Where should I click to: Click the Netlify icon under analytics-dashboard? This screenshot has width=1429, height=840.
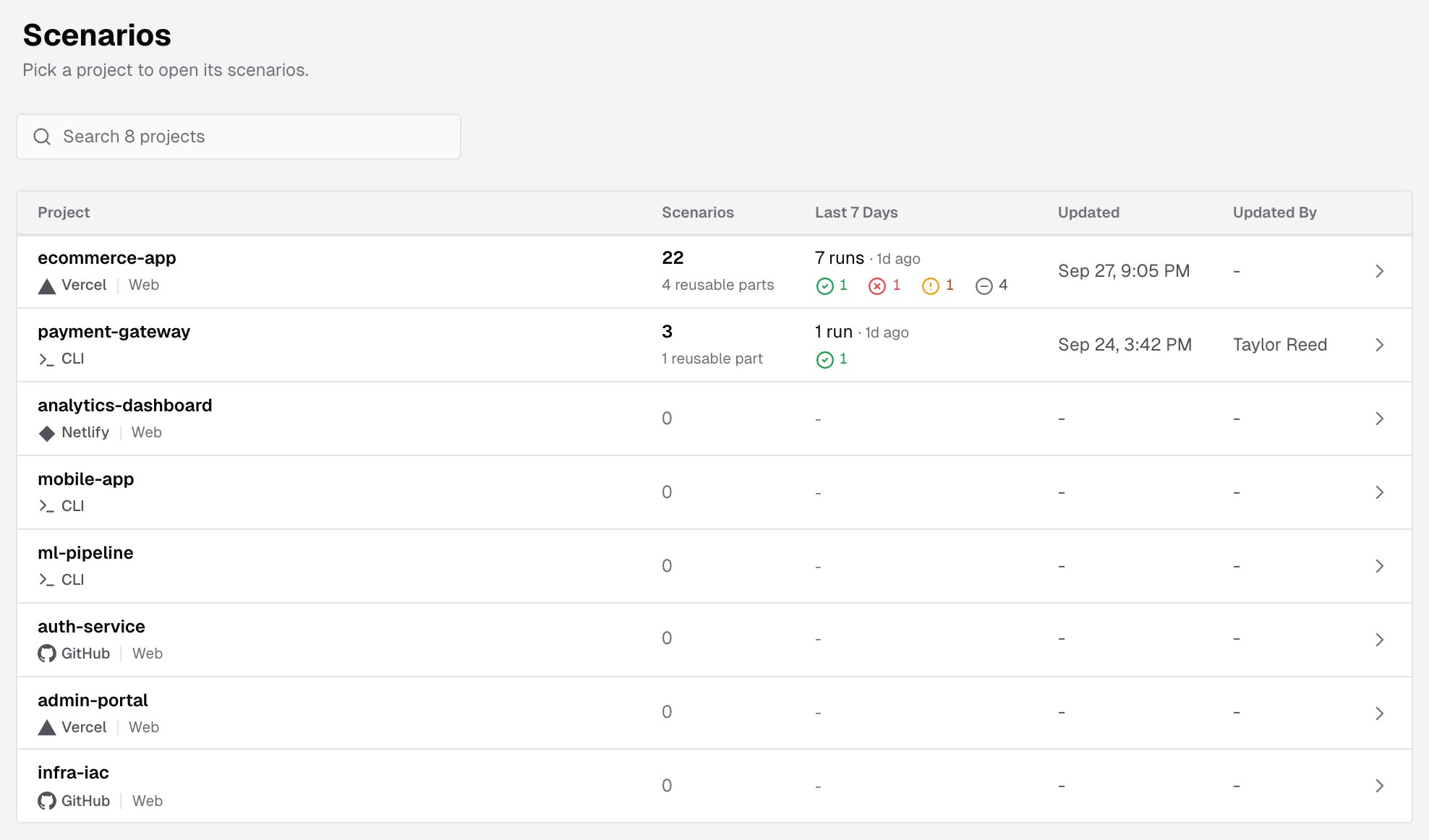[x=47, y=433]
